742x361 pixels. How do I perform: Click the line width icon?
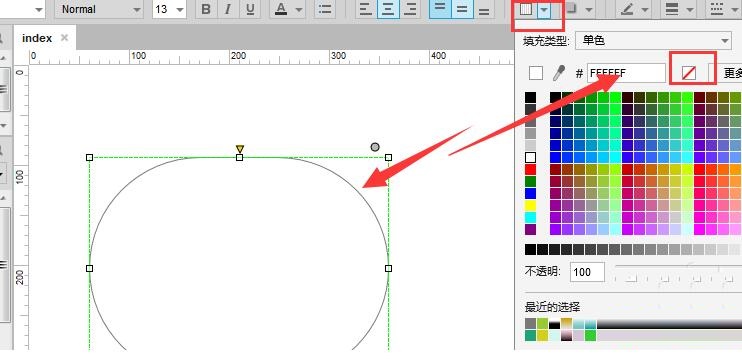pyautogui.click(x=671, y=9)
